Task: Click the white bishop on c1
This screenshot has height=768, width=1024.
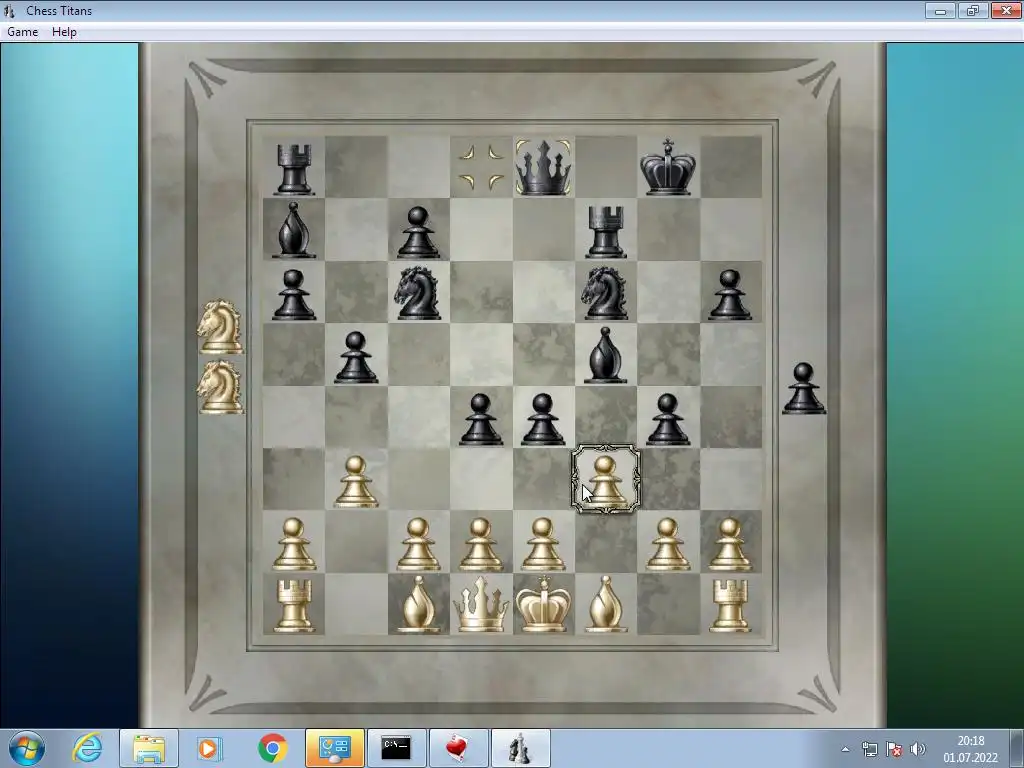Action: click(418, 605)
